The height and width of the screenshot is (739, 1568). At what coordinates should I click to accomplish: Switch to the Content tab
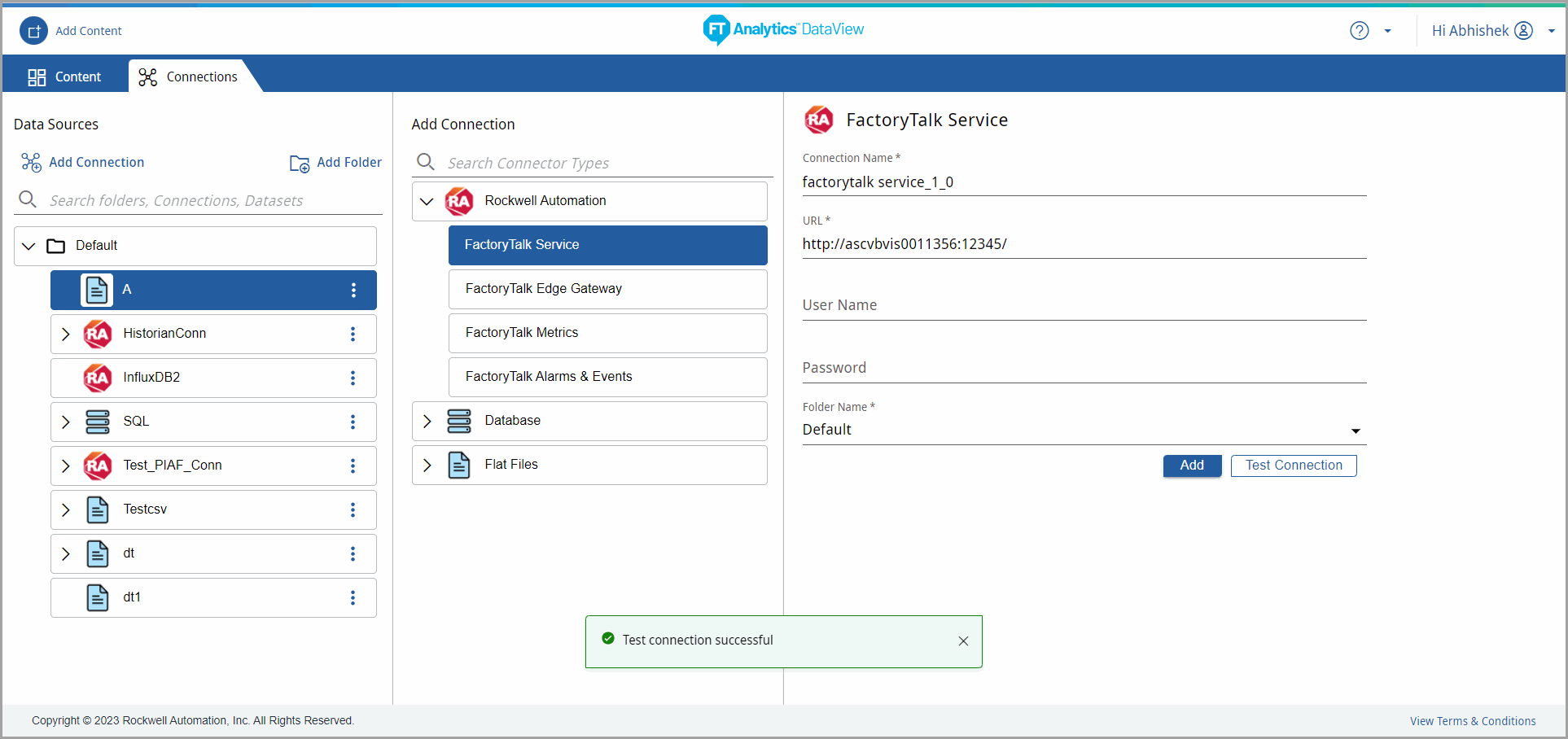coord(65,77)
